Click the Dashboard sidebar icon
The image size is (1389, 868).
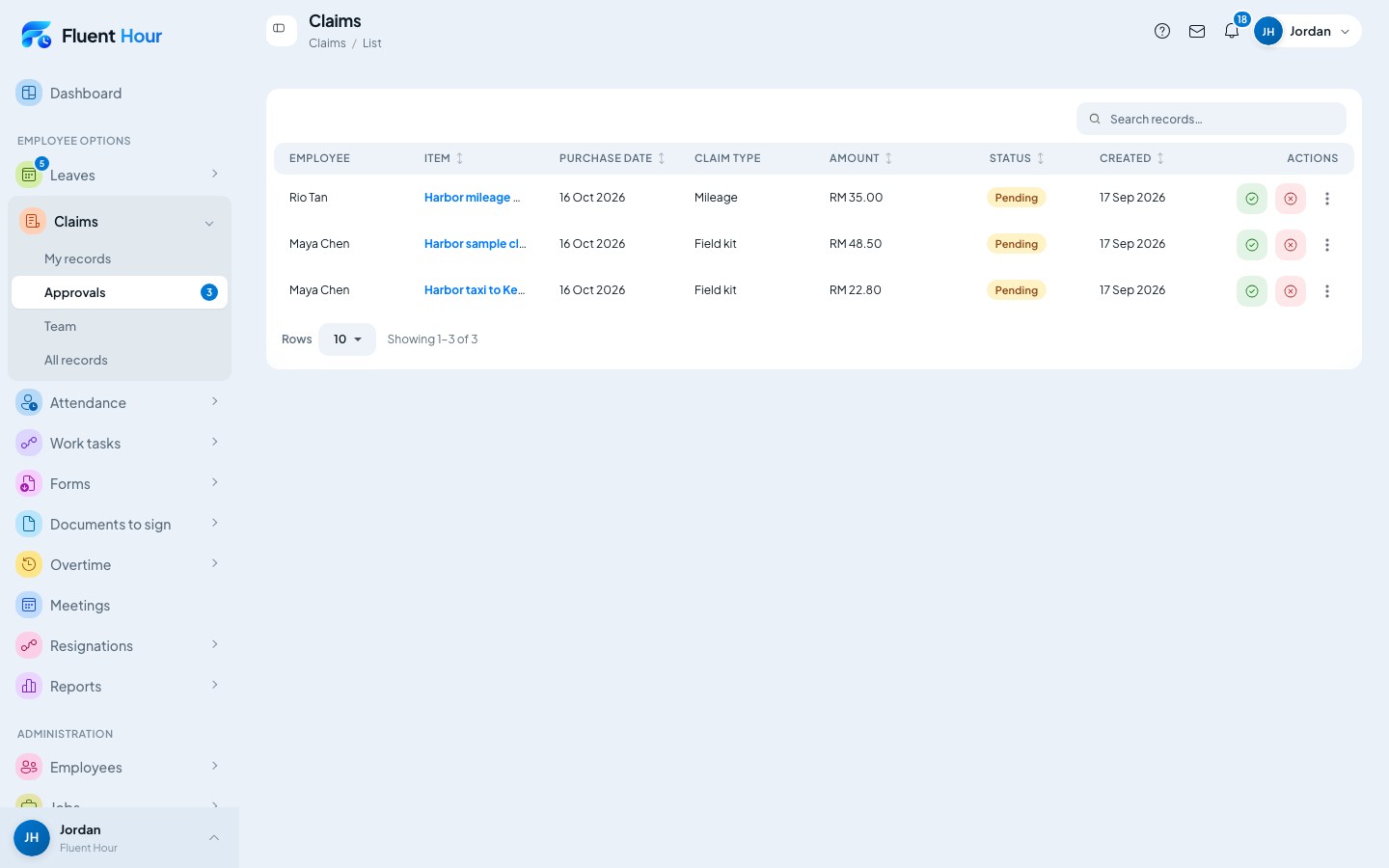[x=29, y=94]
